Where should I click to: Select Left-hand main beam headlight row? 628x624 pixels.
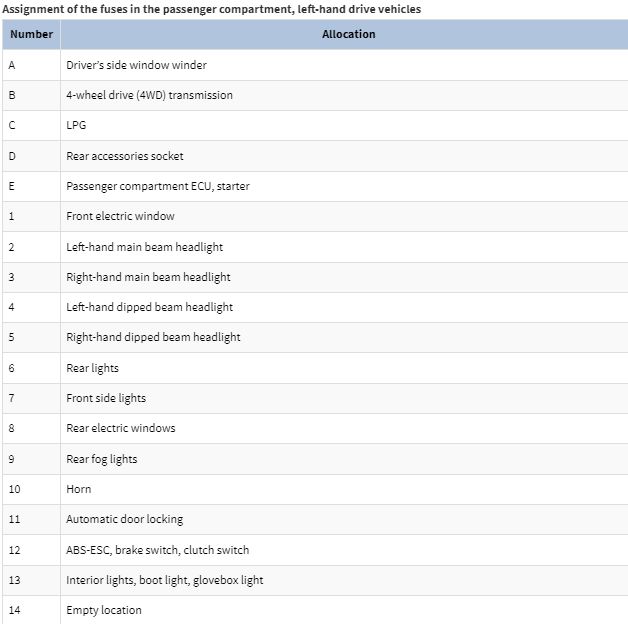coord(144,247)
